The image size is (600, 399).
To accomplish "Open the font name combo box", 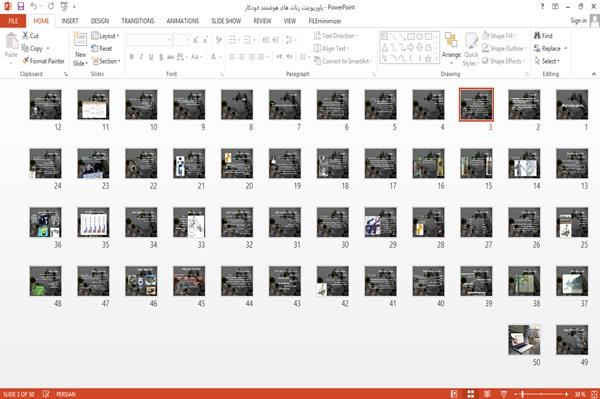I will [149, 40].
